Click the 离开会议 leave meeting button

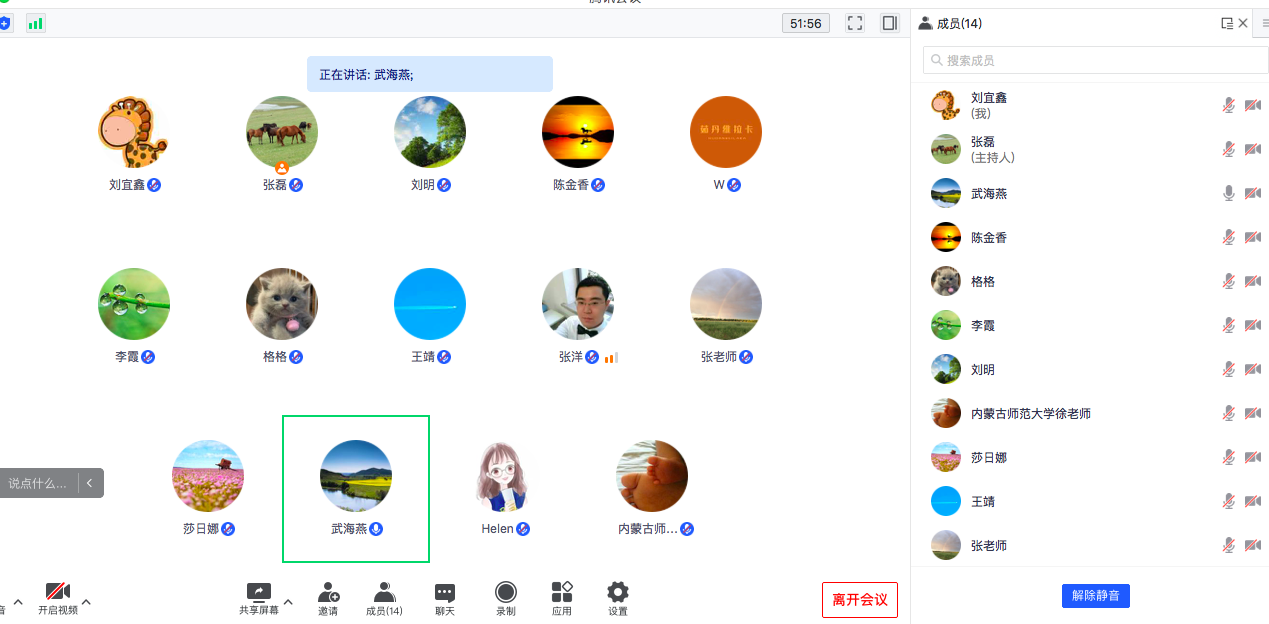coord(859,600)
